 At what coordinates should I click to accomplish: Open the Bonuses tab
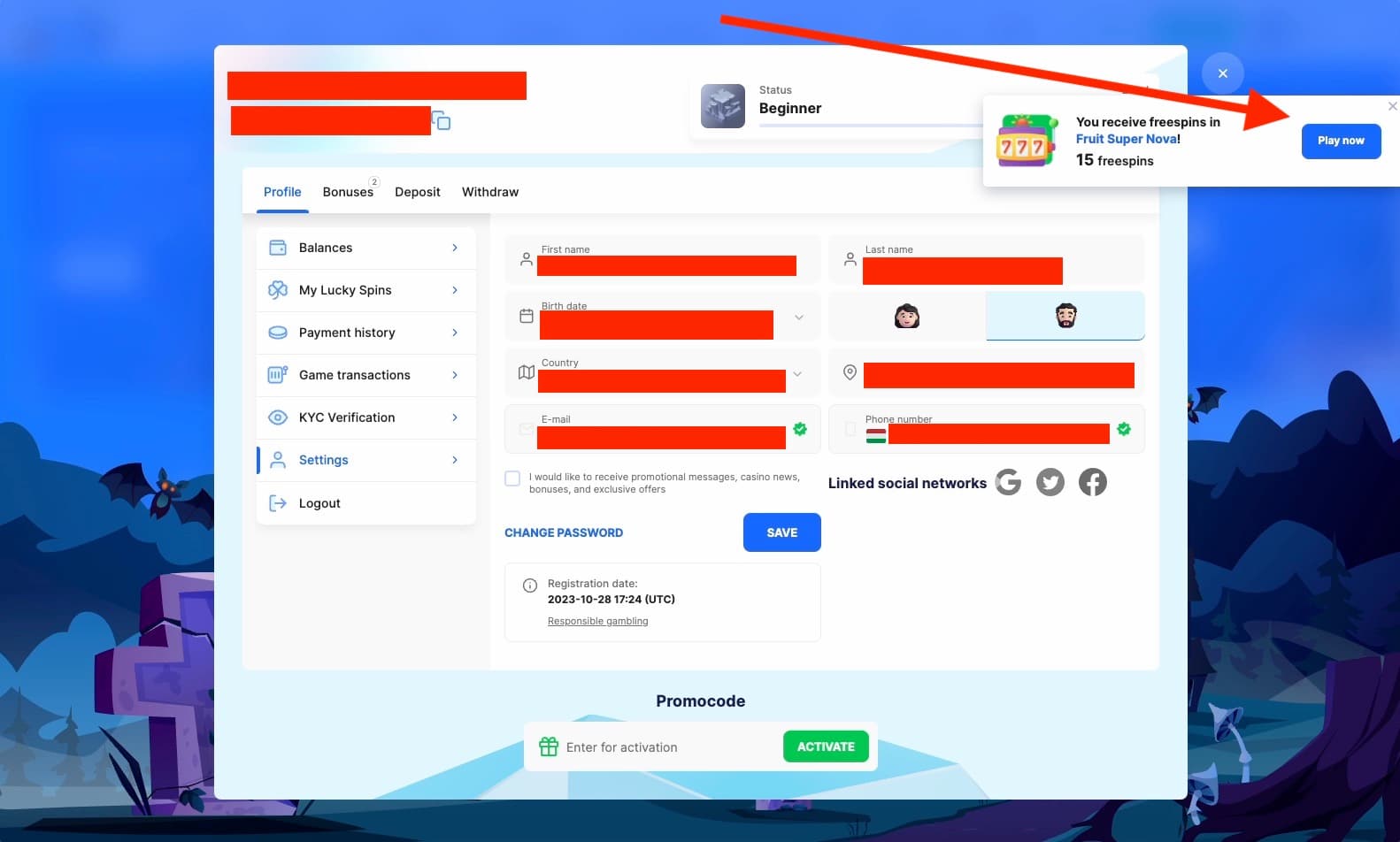tap(348, 192)
